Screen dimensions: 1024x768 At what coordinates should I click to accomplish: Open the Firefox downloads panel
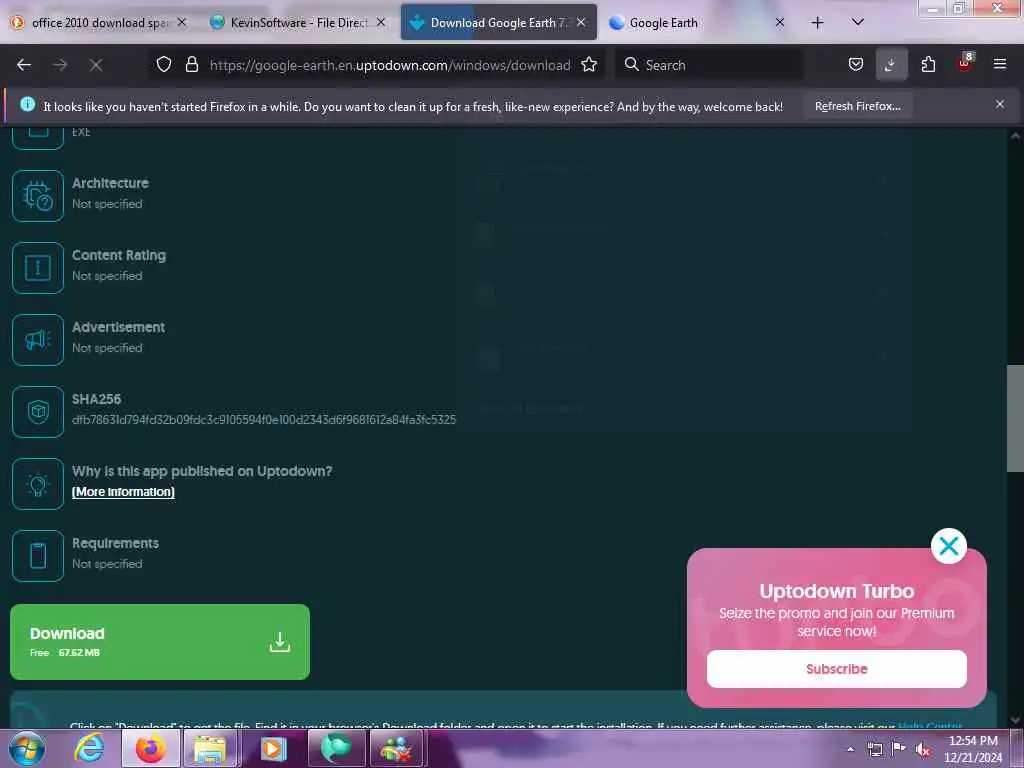[891, 64]
